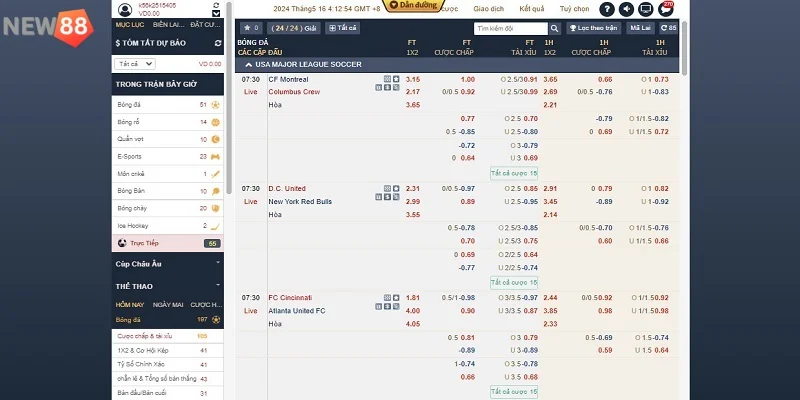Refresh the Tóm Tắt Dự Báo panel
This screenshot has height=400, width=800.
coord(218,44)
